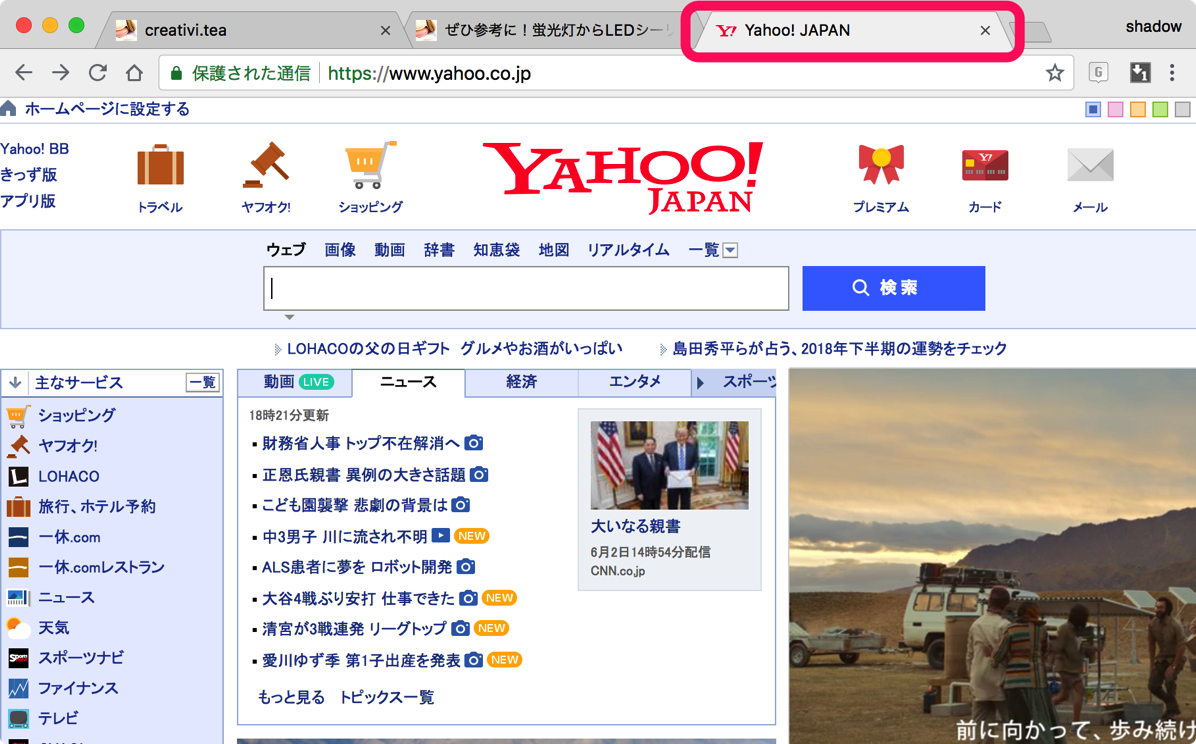Open the きっず版 link

(x=28, y=175)
